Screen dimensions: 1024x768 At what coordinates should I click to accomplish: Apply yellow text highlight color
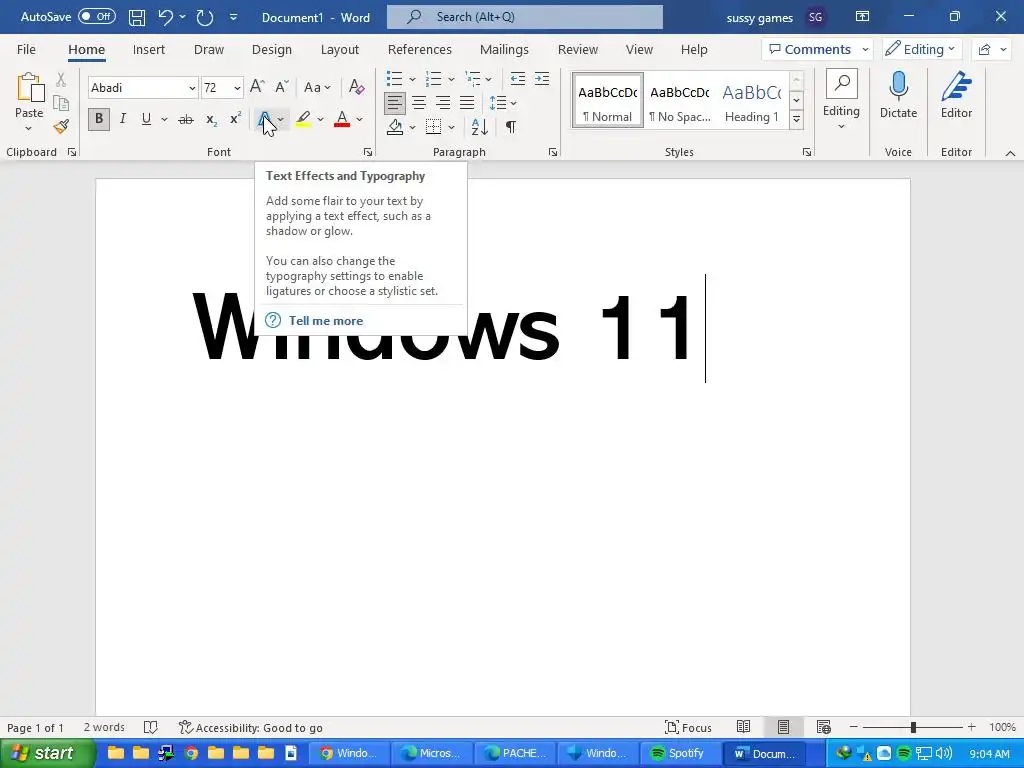(x=303, y=120)
